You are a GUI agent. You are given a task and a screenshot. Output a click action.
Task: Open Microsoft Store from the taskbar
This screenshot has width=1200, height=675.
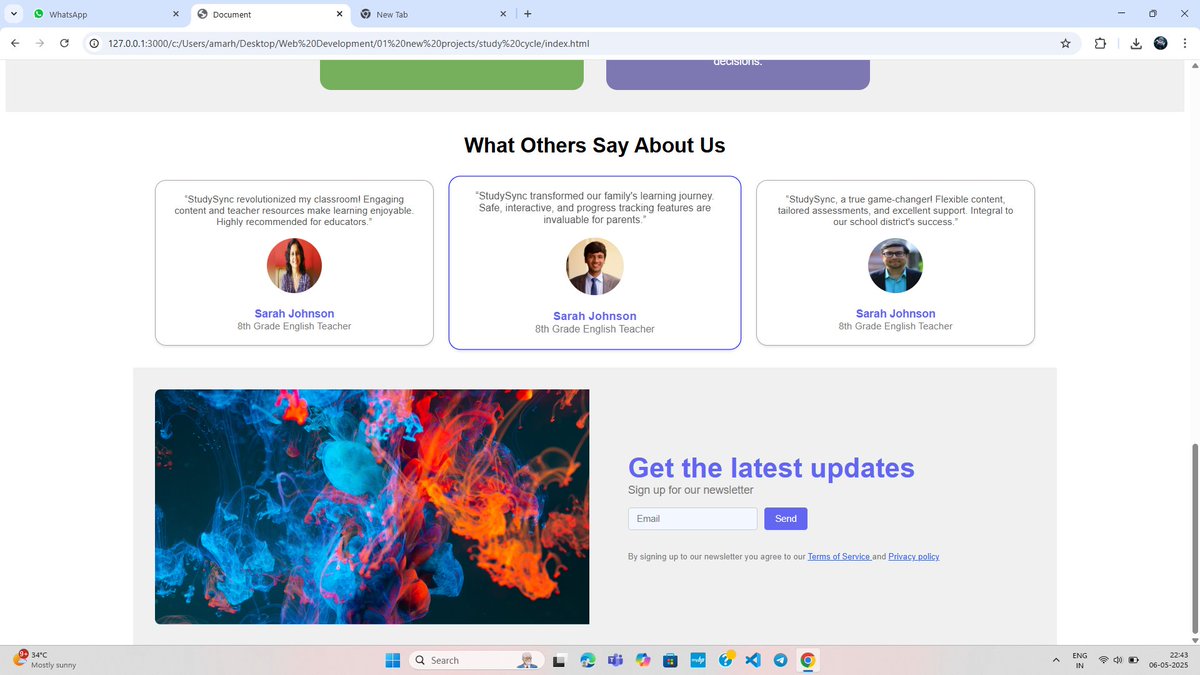click(671, 660)
